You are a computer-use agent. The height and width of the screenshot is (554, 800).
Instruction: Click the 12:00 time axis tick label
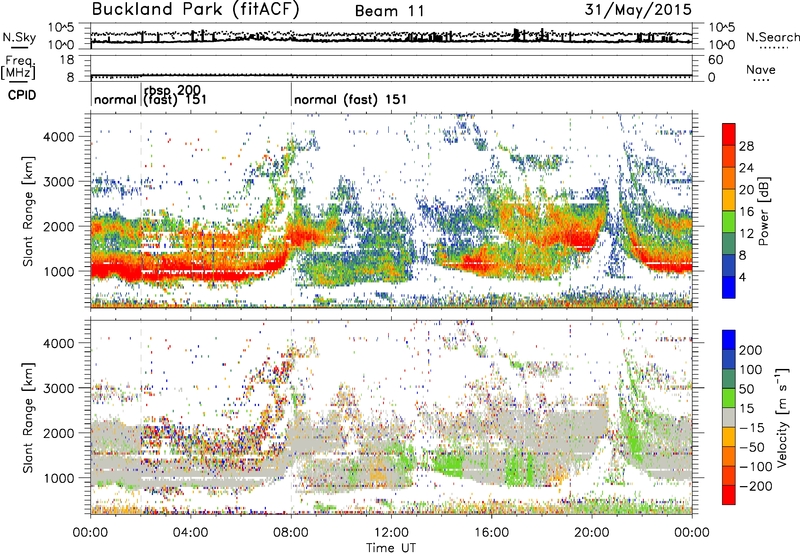[391, 533]
